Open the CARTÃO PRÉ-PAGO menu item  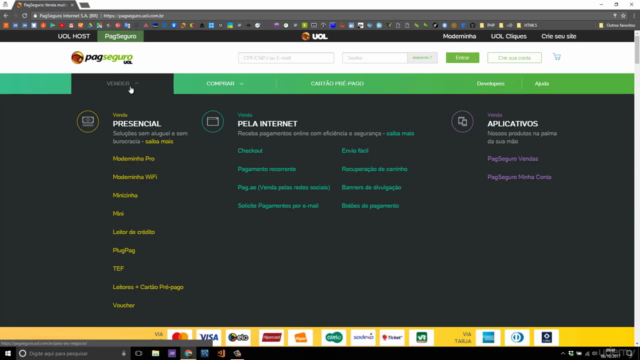point(337,84)
